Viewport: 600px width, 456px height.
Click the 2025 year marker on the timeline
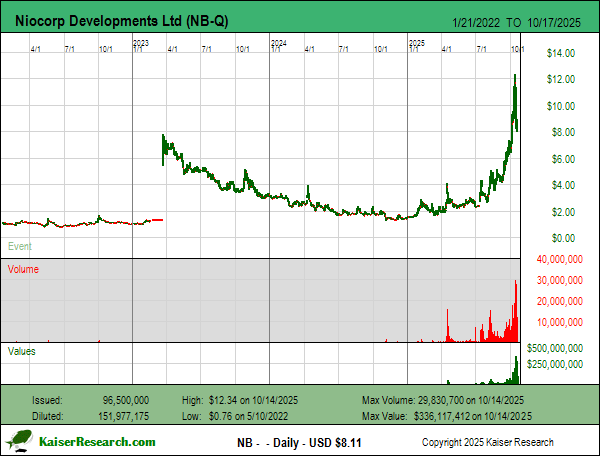416,43
